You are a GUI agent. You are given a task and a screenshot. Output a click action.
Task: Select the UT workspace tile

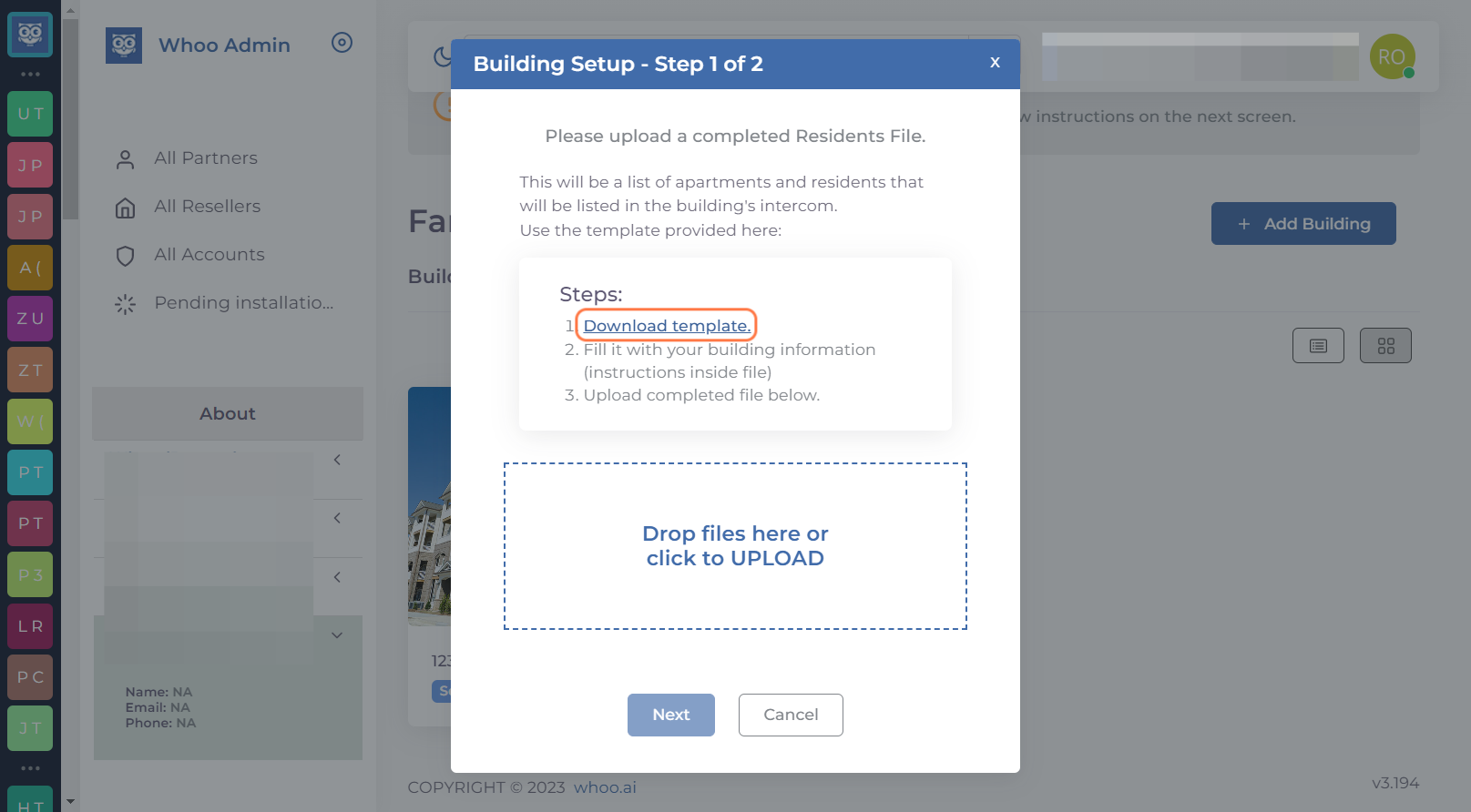coord(30,114)
